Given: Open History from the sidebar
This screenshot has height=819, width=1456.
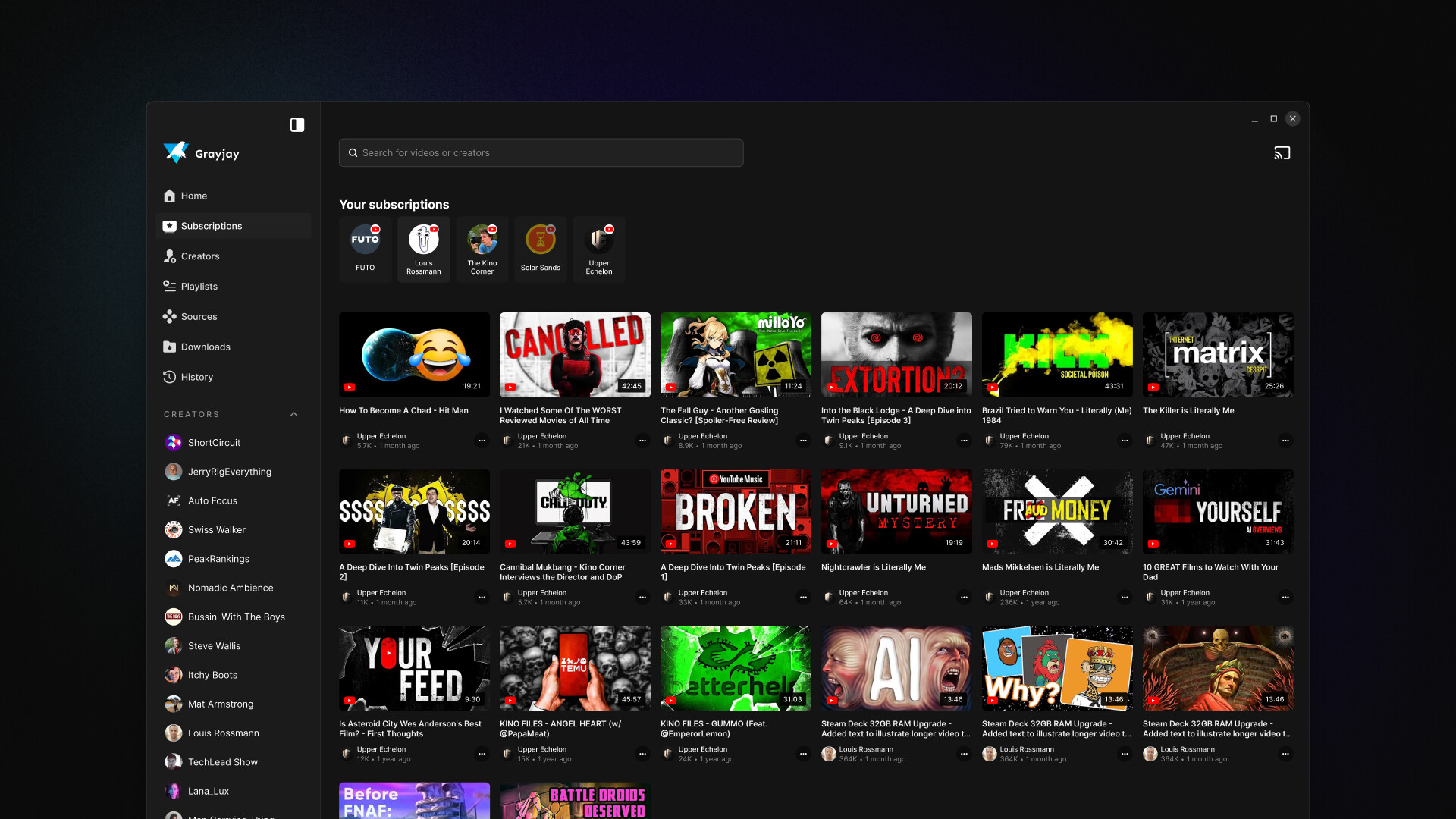Looking at the screenshot, I should pos(196,377).
